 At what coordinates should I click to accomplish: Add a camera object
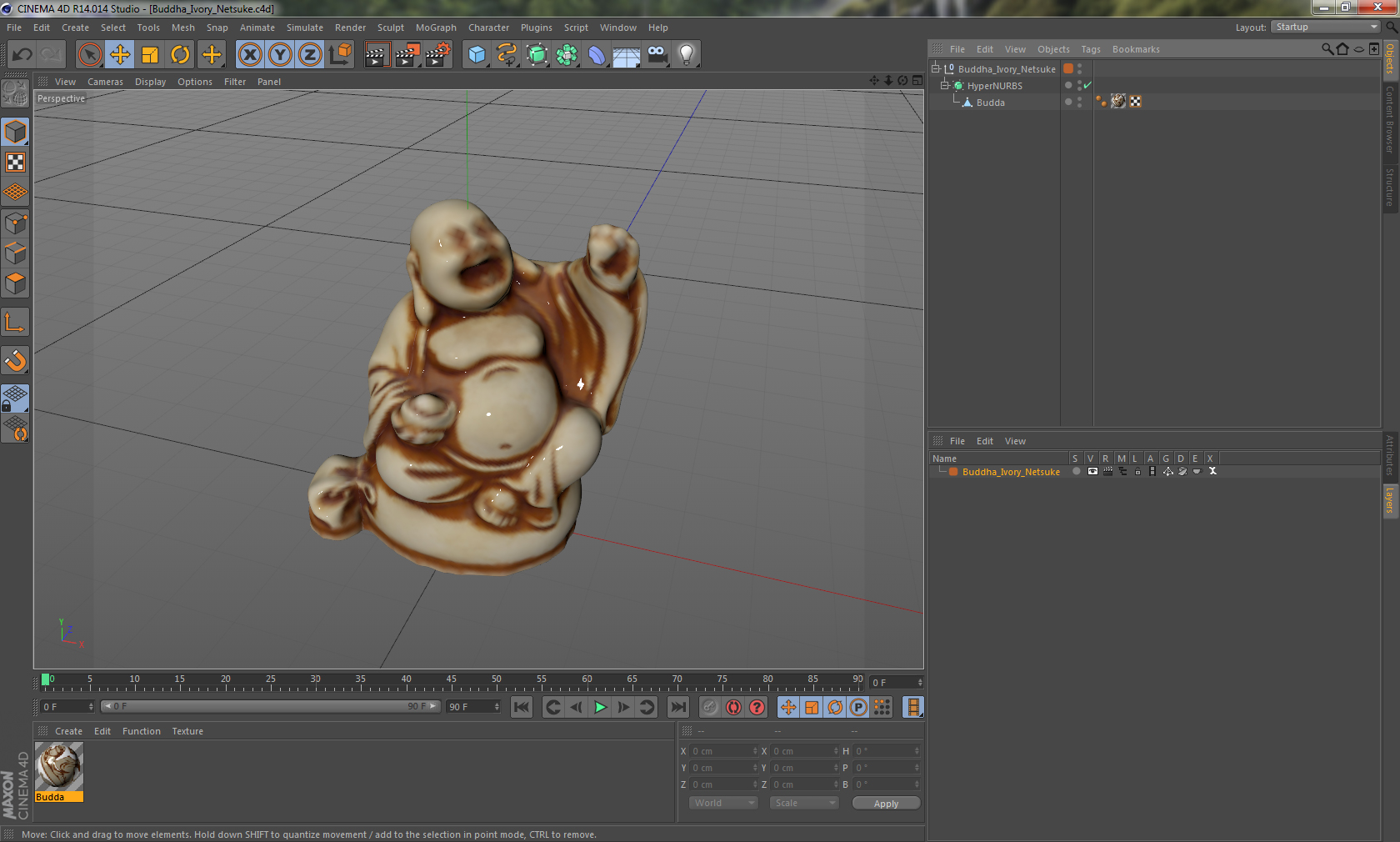(x=657, y=55)
